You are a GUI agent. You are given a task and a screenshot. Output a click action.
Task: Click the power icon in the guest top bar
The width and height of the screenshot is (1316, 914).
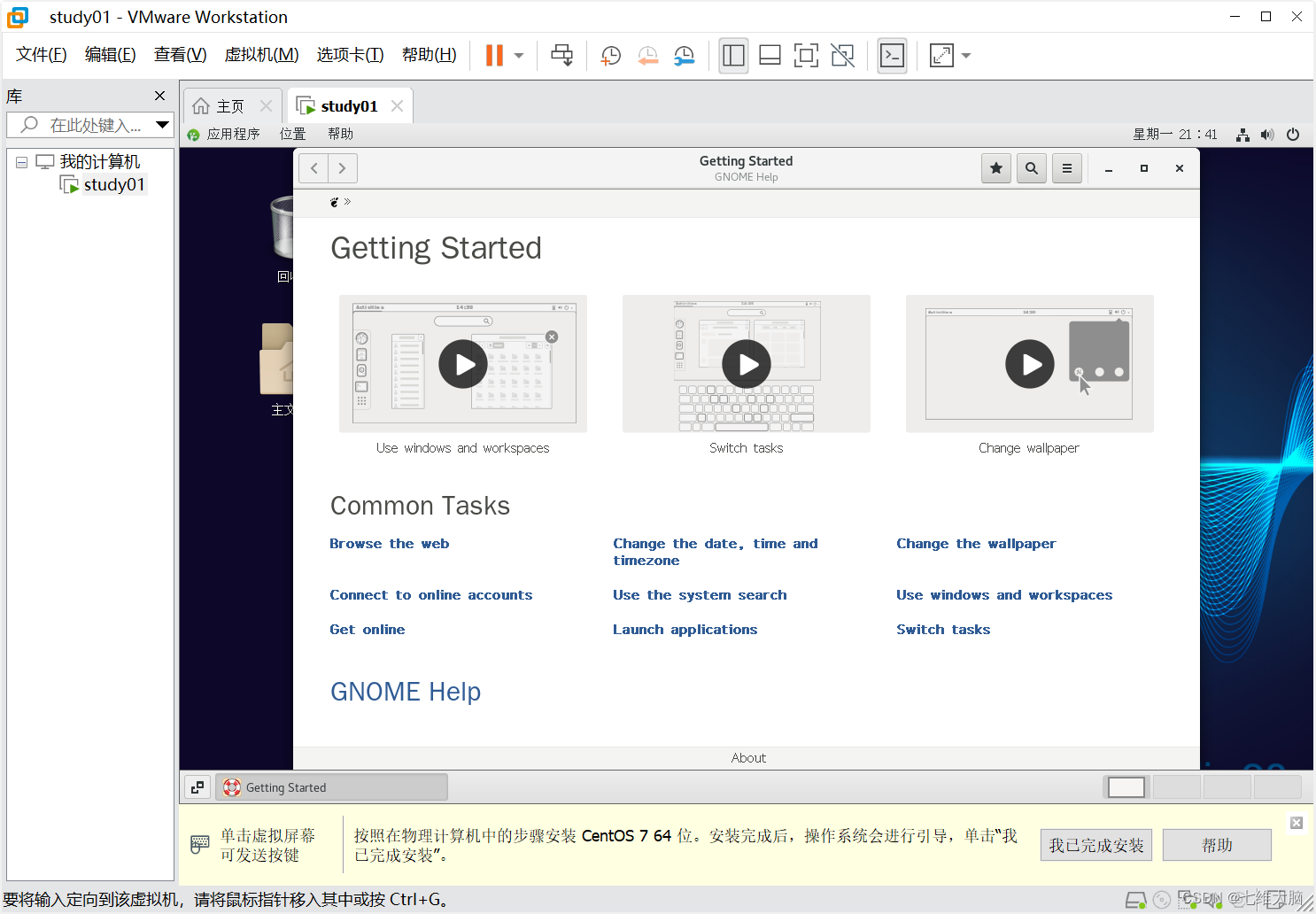1293,135
